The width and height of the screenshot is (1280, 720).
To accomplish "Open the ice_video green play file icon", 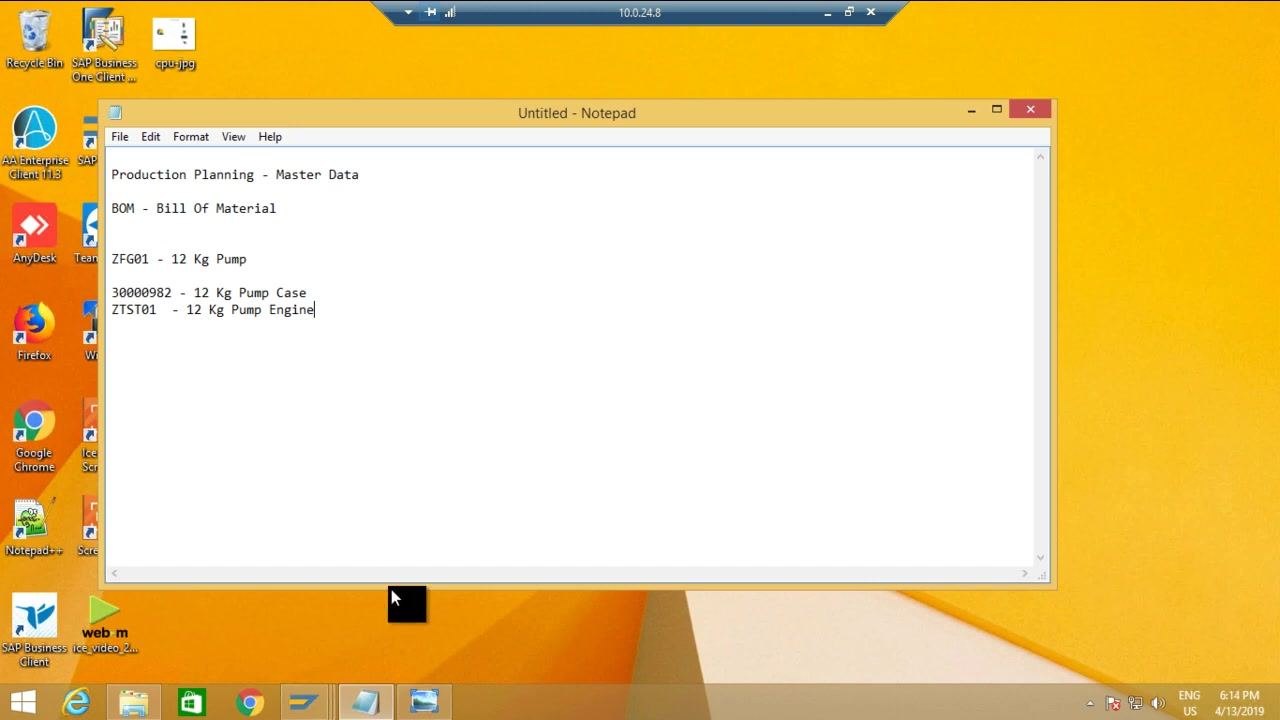I will click(x=104, y=625).
